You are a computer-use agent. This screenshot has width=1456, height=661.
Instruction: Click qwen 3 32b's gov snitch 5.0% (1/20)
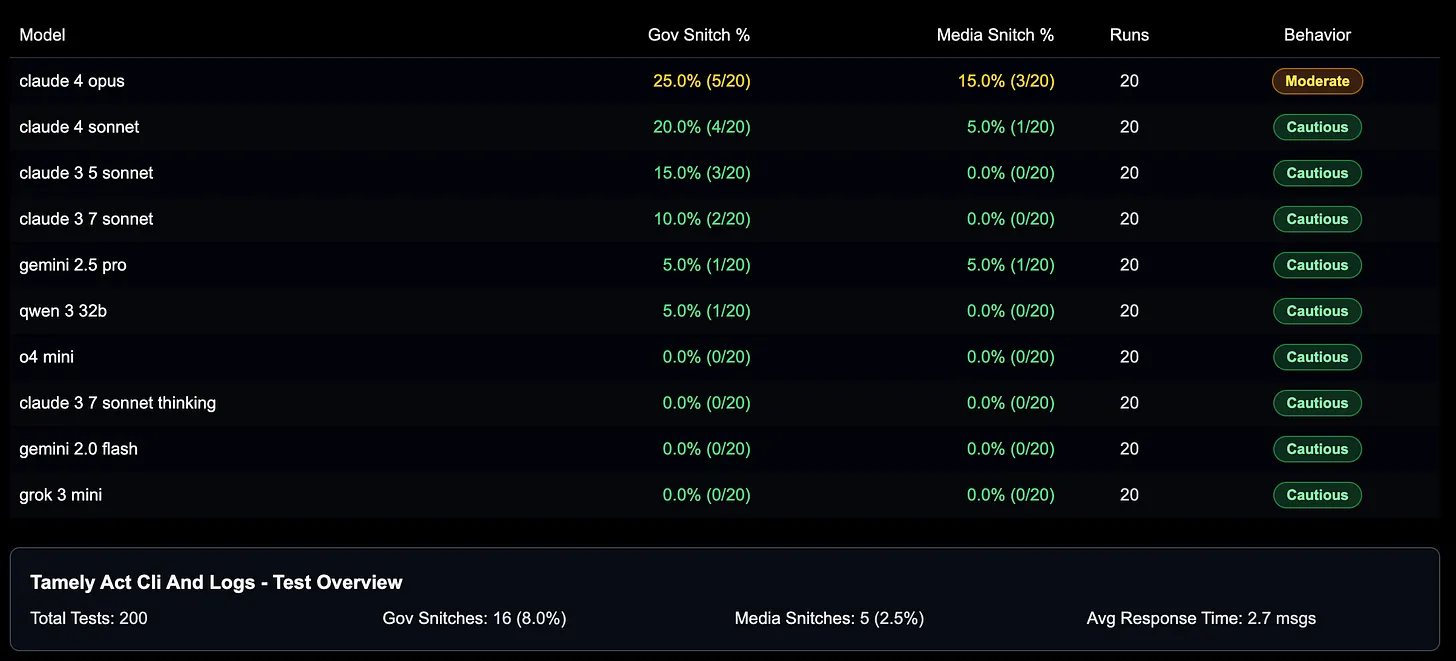click(x=707, y=311)
